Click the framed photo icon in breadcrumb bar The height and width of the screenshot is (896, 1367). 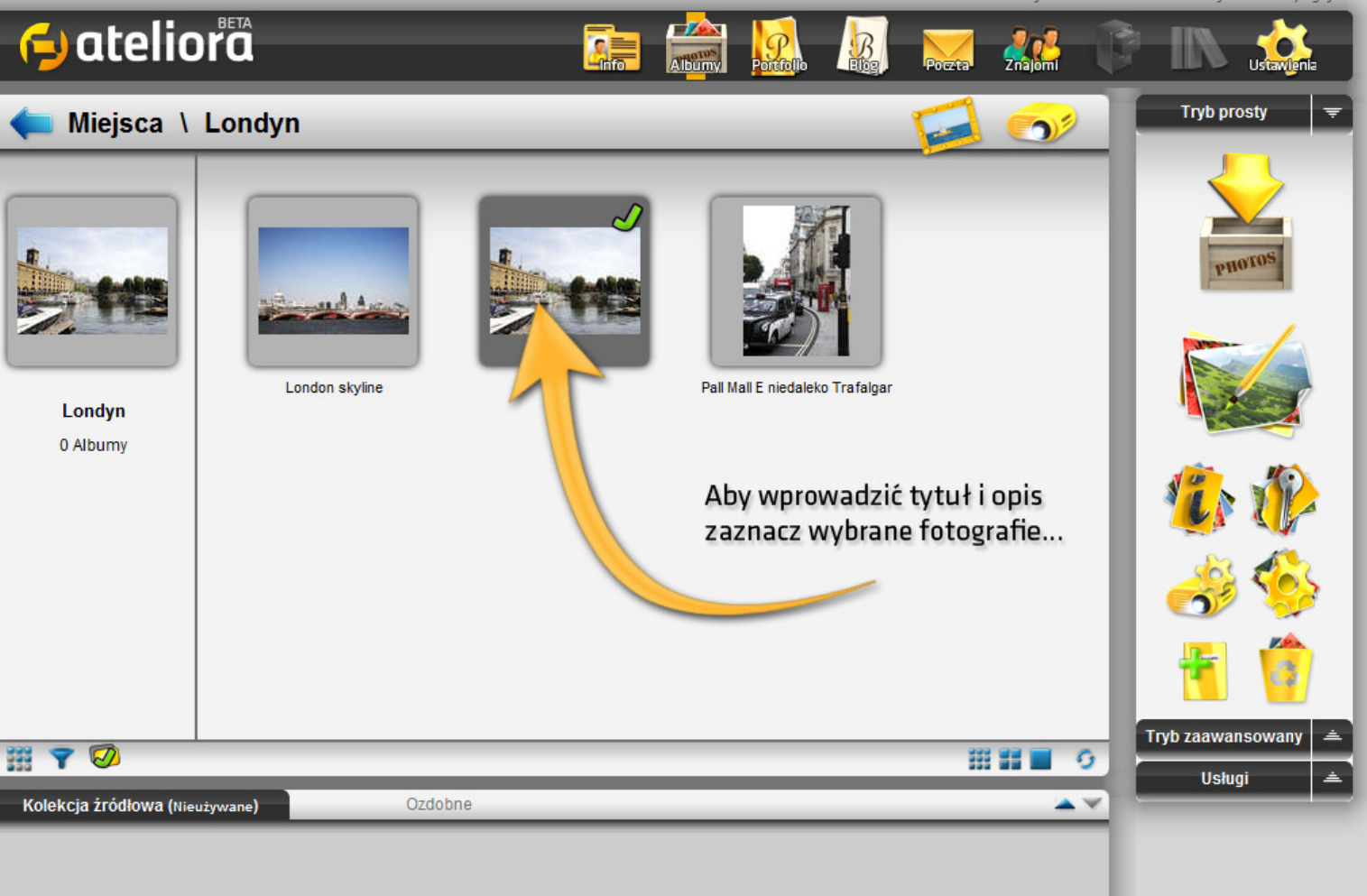point(947,125)
